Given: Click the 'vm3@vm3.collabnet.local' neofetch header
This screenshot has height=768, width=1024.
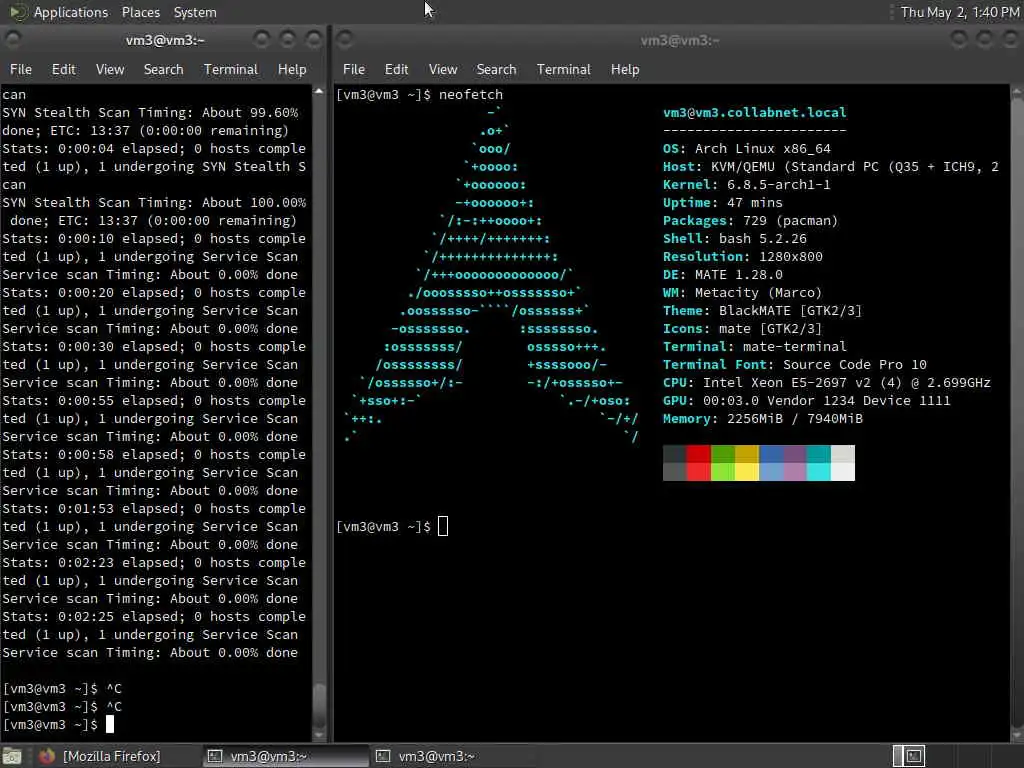Looking at the screenshot, I should point(754,112).
